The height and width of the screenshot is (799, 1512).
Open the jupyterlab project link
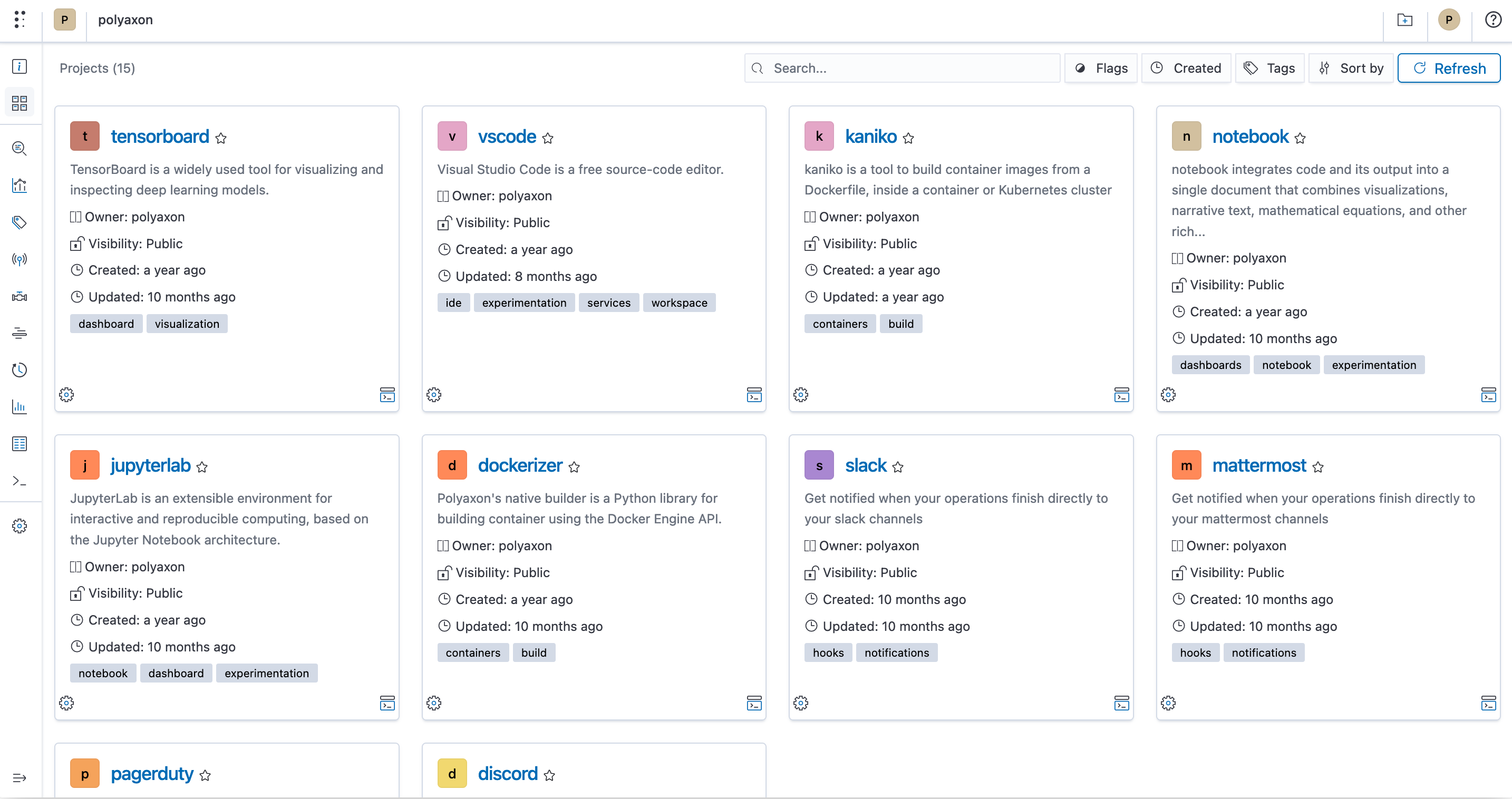pos(151,465)
